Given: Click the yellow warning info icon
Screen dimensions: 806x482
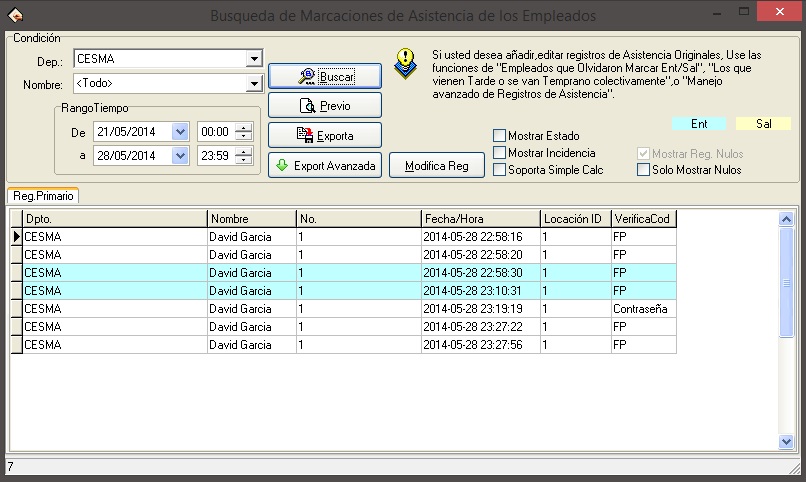Looking at the screenshot, I should click(405, 63).
